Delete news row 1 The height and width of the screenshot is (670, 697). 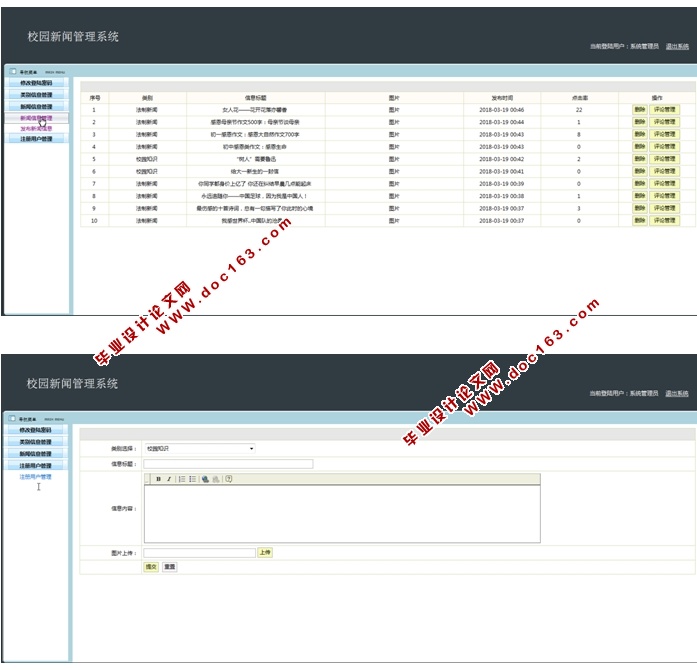point(640,110)
